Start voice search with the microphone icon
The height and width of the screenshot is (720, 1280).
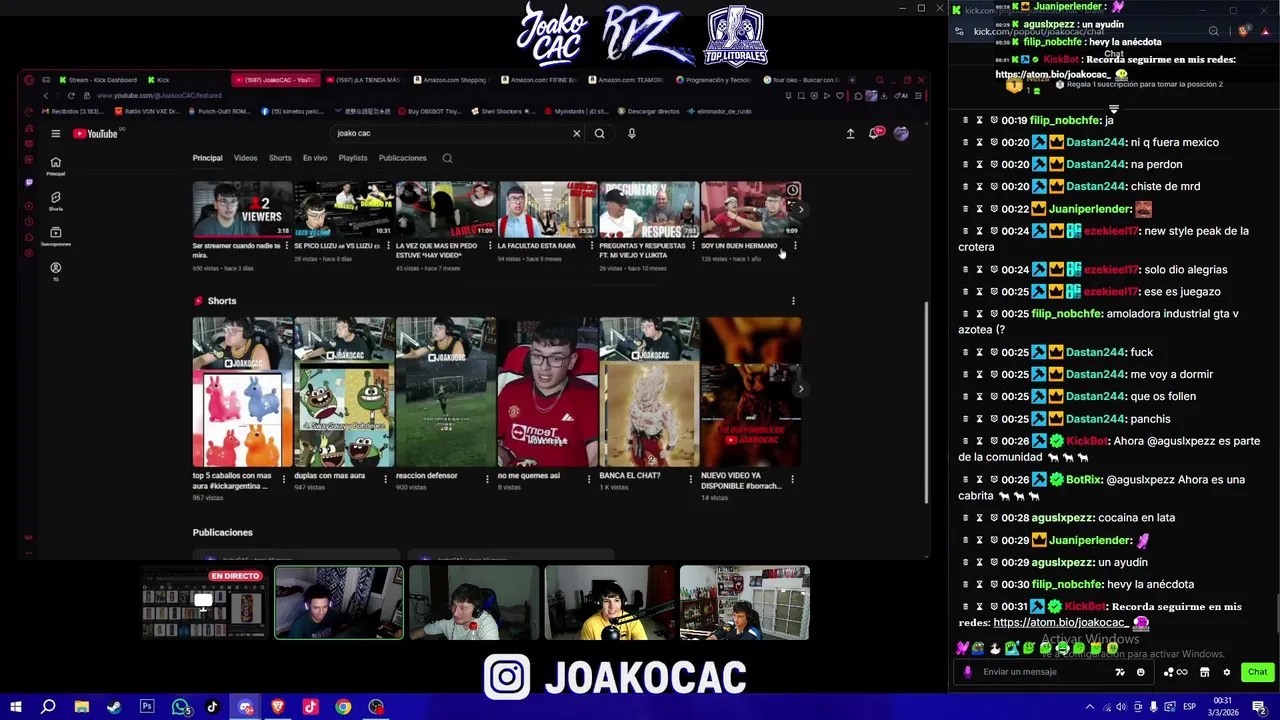(631, 133)
